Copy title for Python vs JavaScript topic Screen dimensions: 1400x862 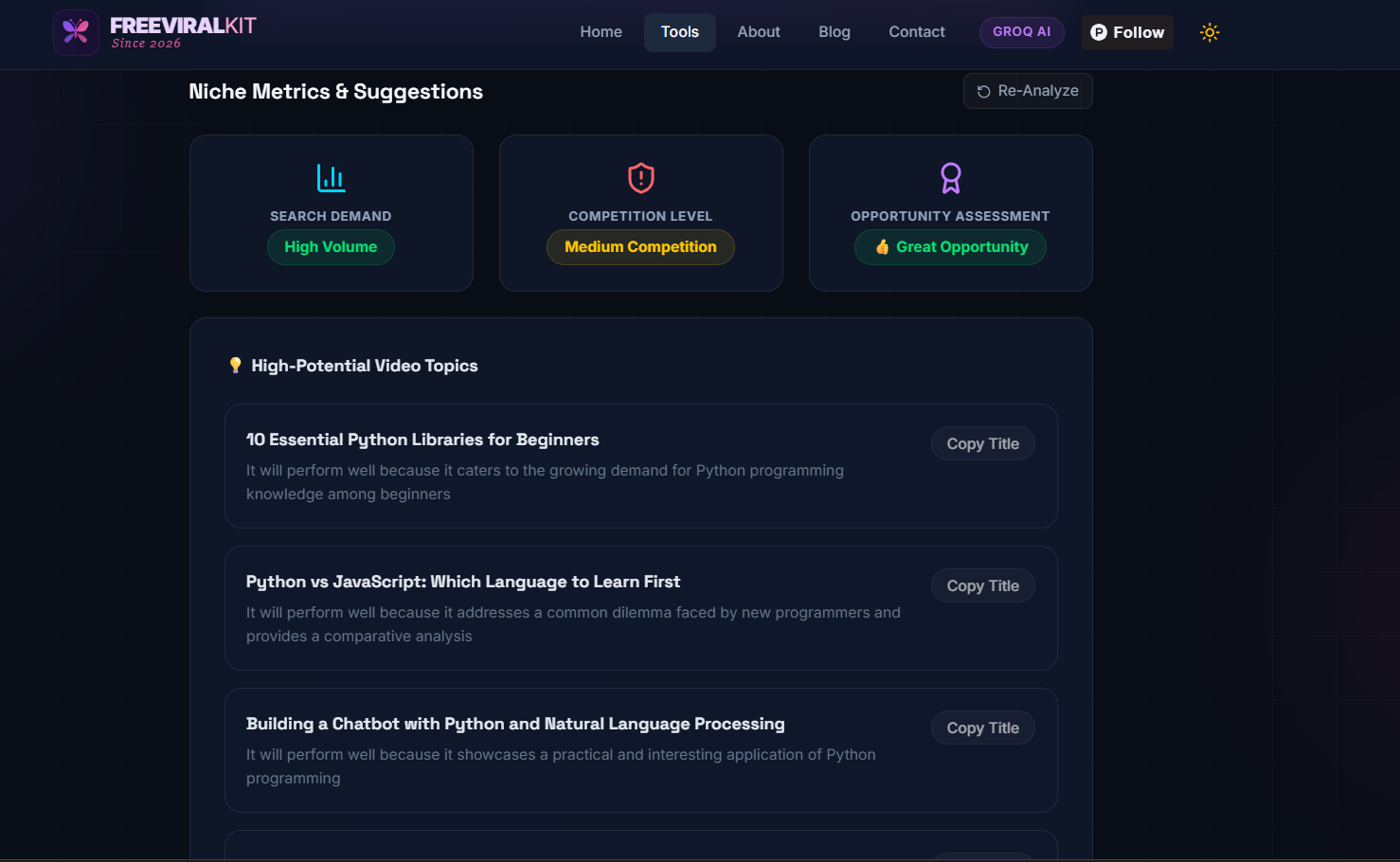click(x=983, y=585)
